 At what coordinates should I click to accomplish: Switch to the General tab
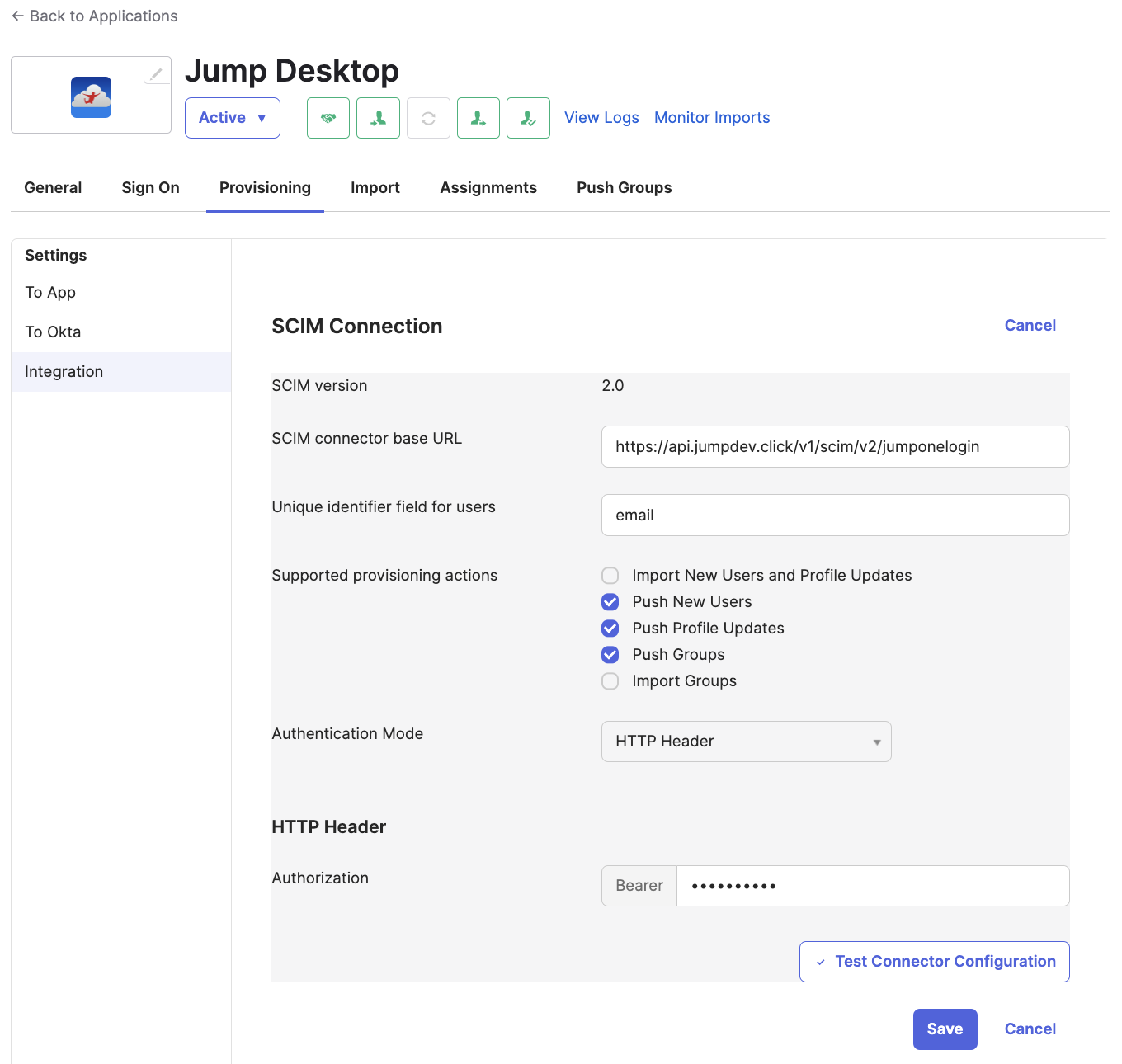pyautogui.click(x=53, y=188)
